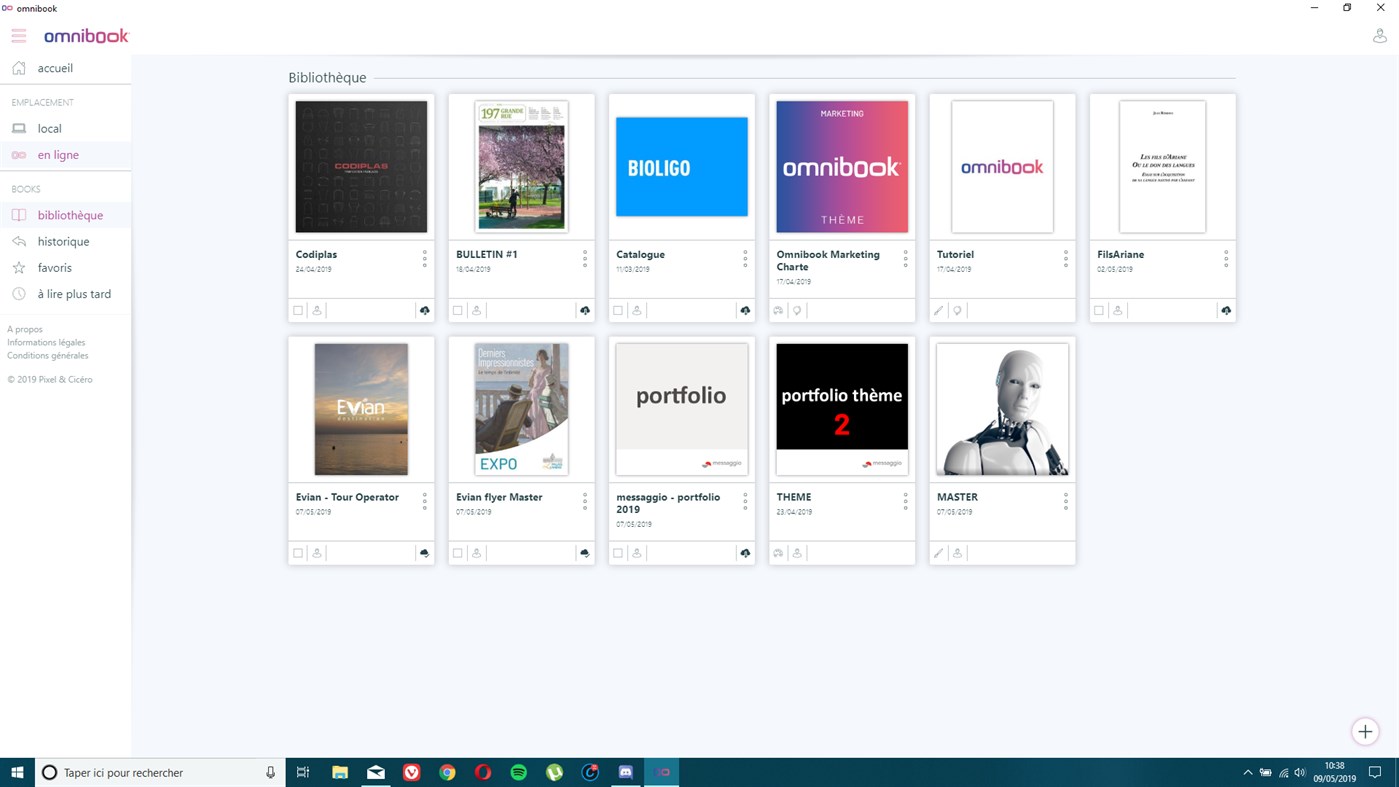Viewport: 1399px width, 787px height.
Task: Select the cloud download icon on Codiplas card
Action: pyautogui.click(x=424, y=310)
